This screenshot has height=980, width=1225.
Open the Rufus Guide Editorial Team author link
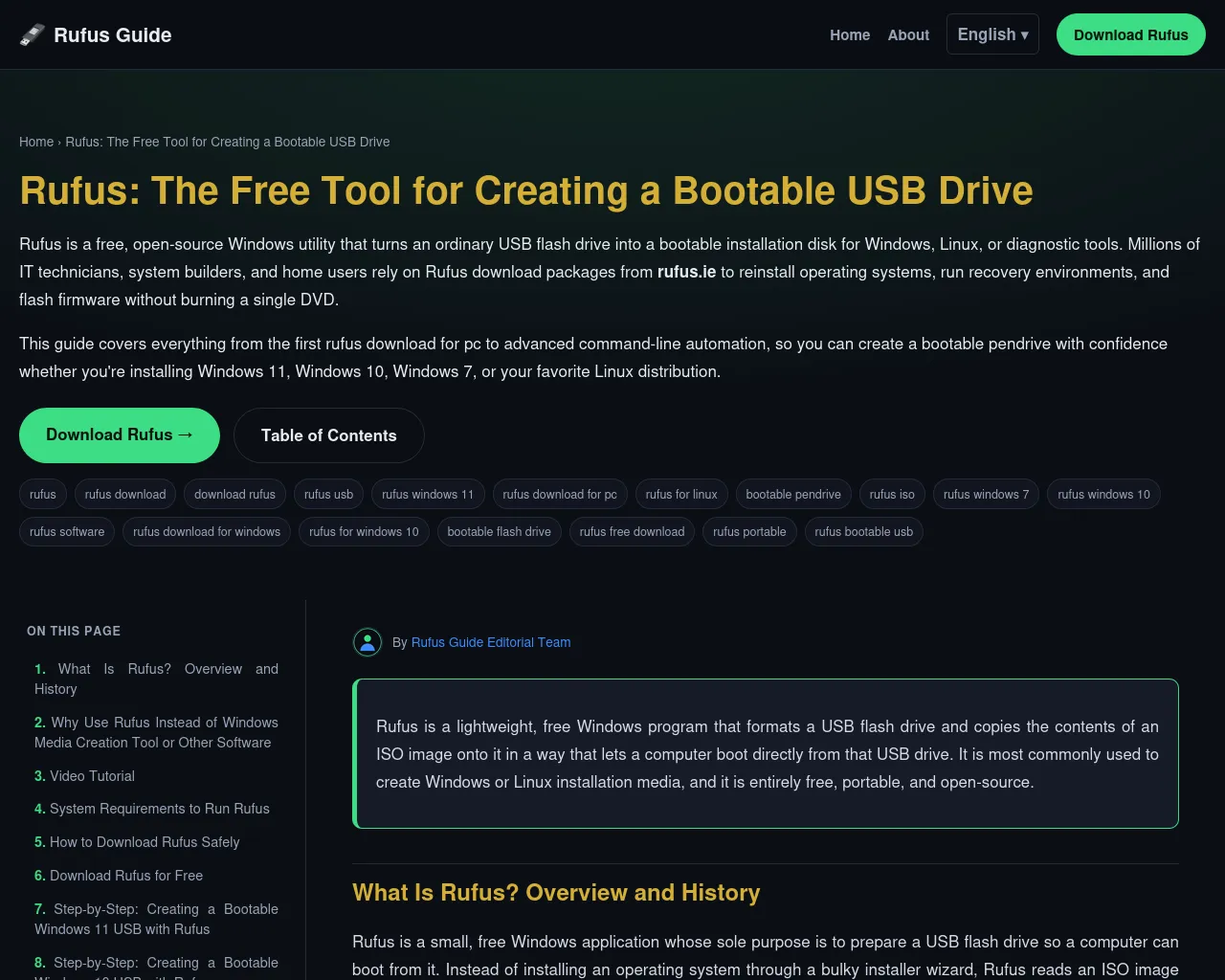tap(491, 642)
